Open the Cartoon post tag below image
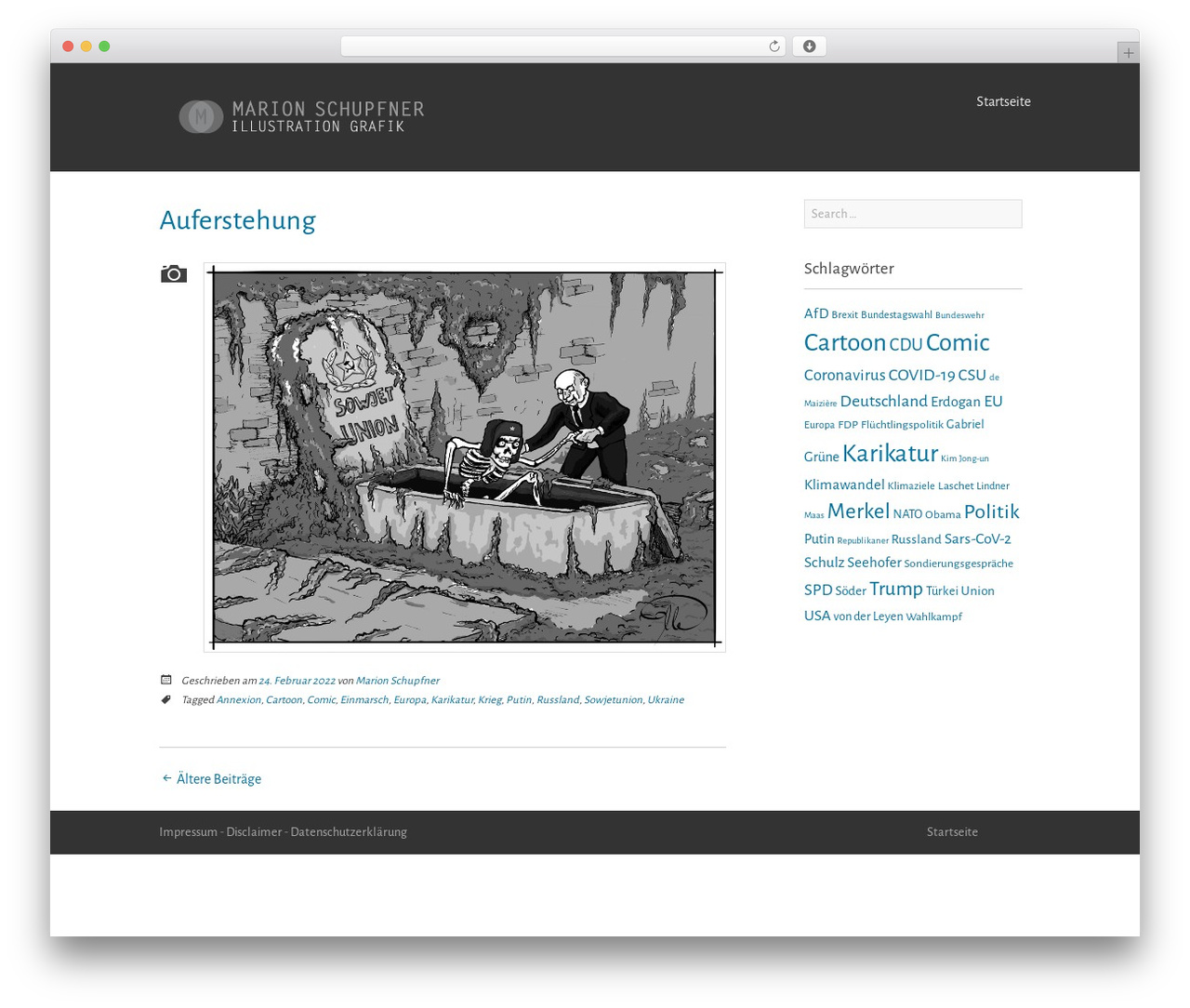1190x1008 pixels. (284, 700)
